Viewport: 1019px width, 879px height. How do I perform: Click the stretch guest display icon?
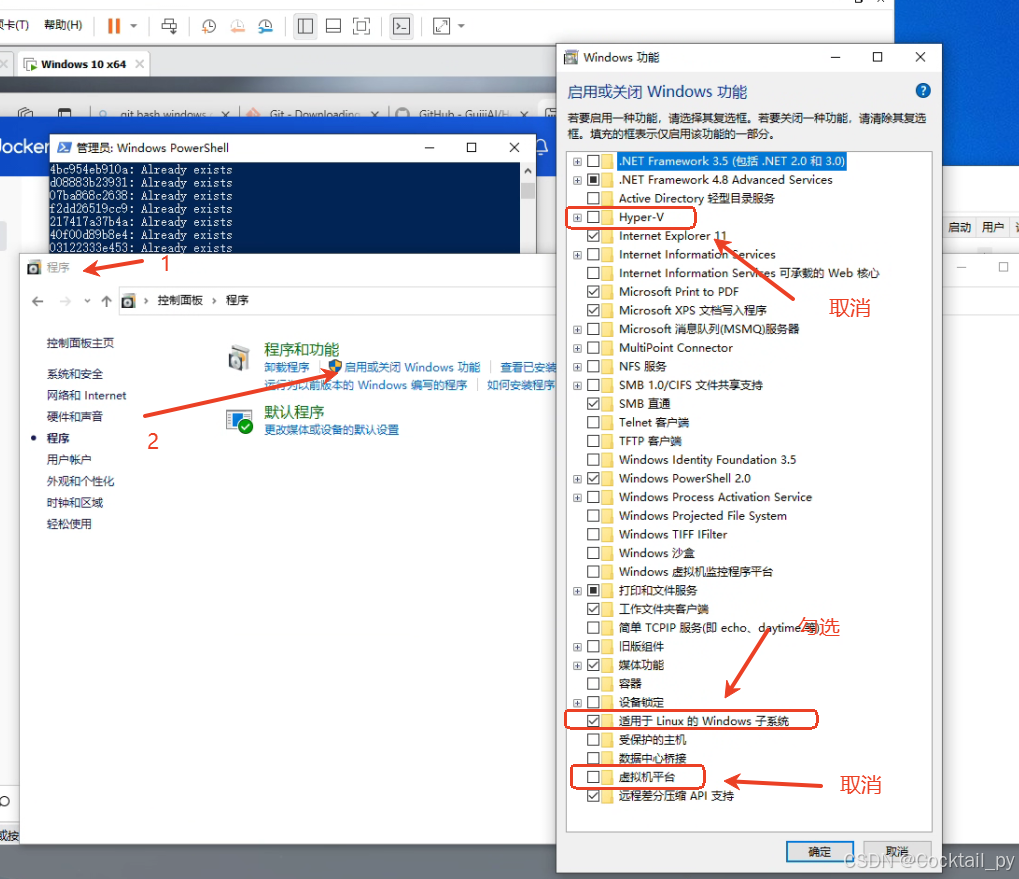tap(441, 26)
